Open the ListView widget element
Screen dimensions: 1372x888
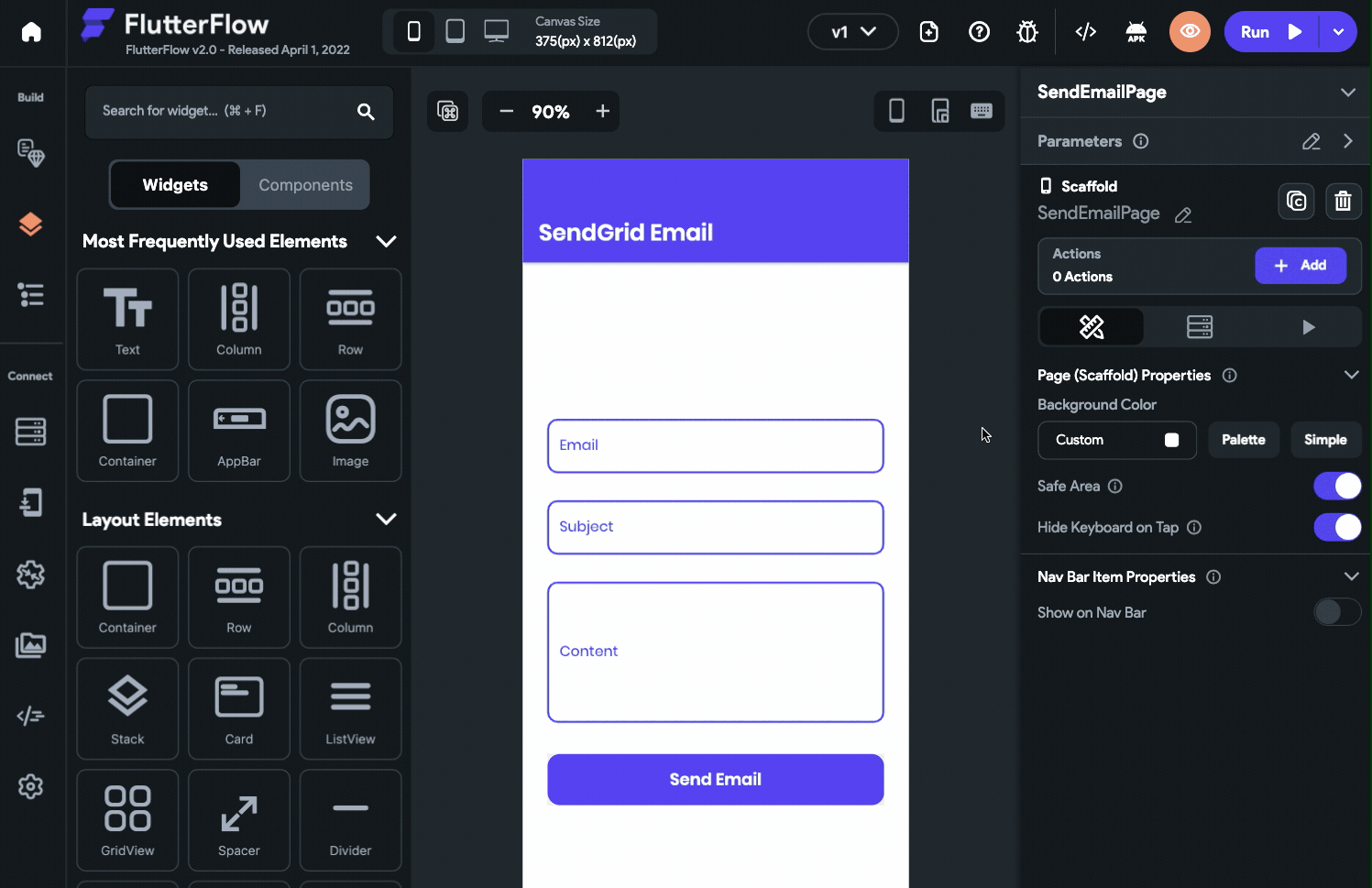coord(350,708)
